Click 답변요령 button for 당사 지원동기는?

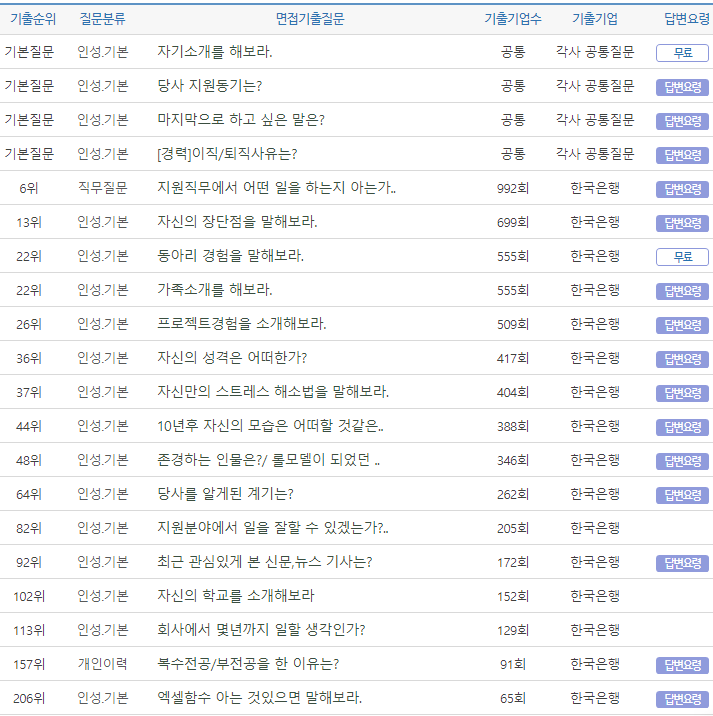(682, 87)
